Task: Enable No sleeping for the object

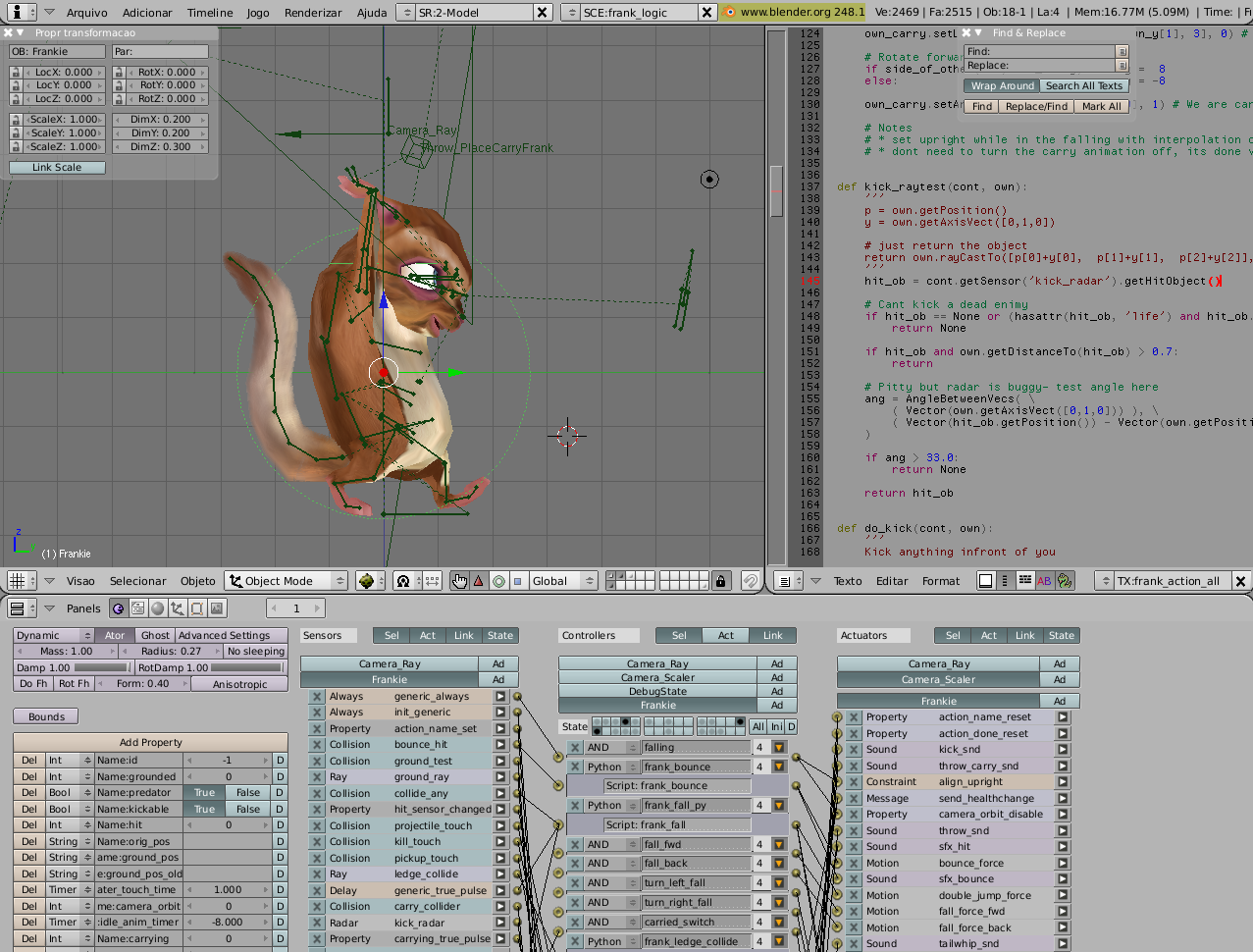Action: pyautogui.click(x=255, y=652)
